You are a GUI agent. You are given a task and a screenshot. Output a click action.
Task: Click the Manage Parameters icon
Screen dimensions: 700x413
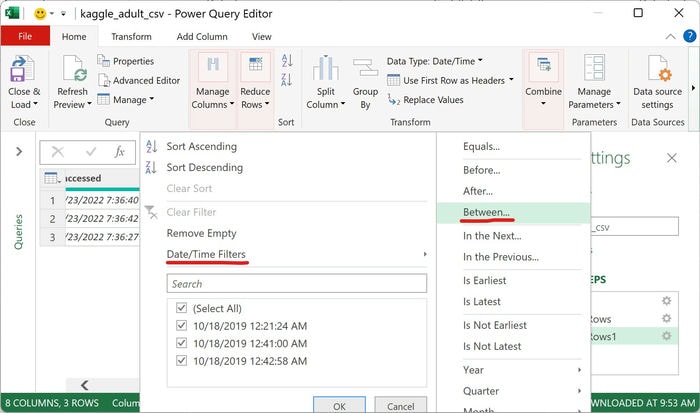(594, 68)
